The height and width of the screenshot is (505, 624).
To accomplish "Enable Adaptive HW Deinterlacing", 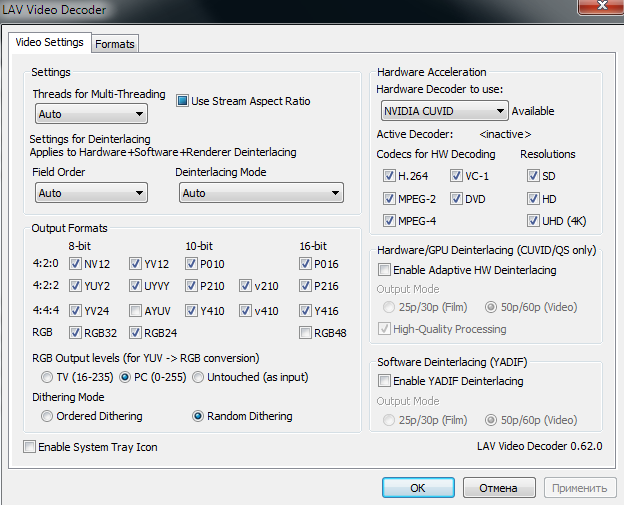I will [385, 270].
